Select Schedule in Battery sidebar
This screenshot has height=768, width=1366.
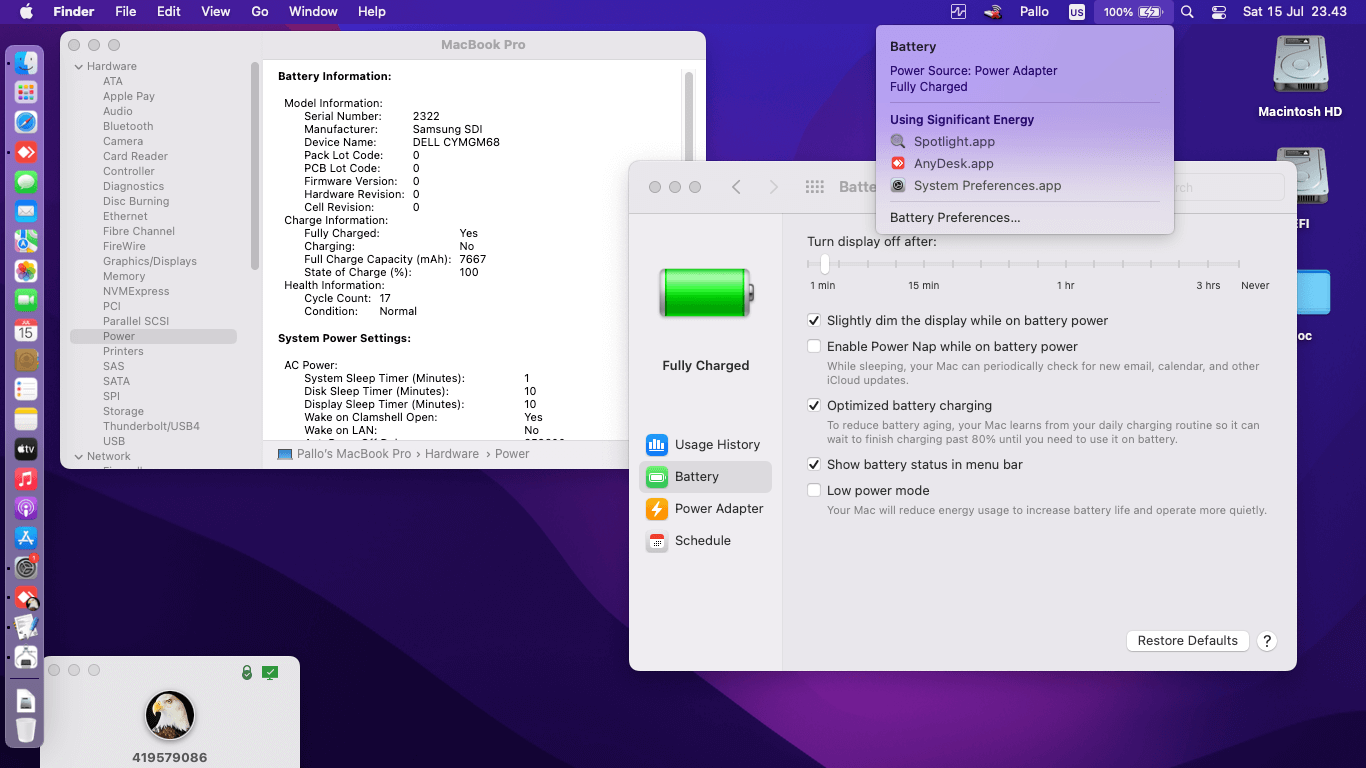pos(705,541)
